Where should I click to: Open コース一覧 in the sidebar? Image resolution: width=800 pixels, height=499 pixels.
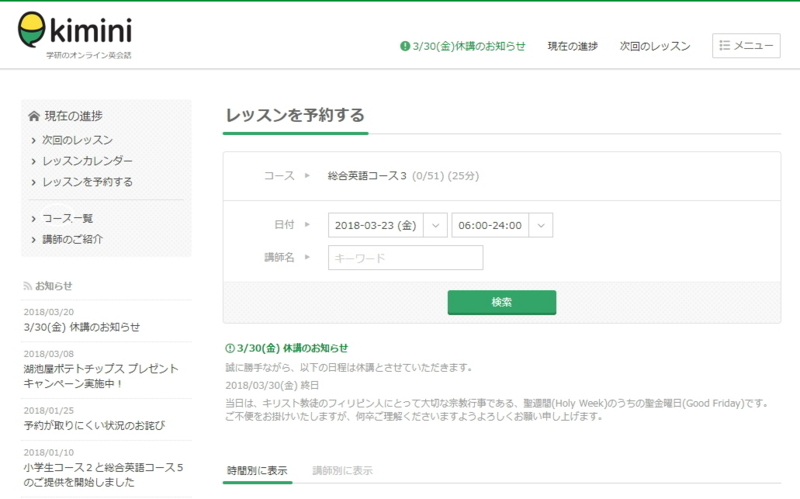(67, 218)
